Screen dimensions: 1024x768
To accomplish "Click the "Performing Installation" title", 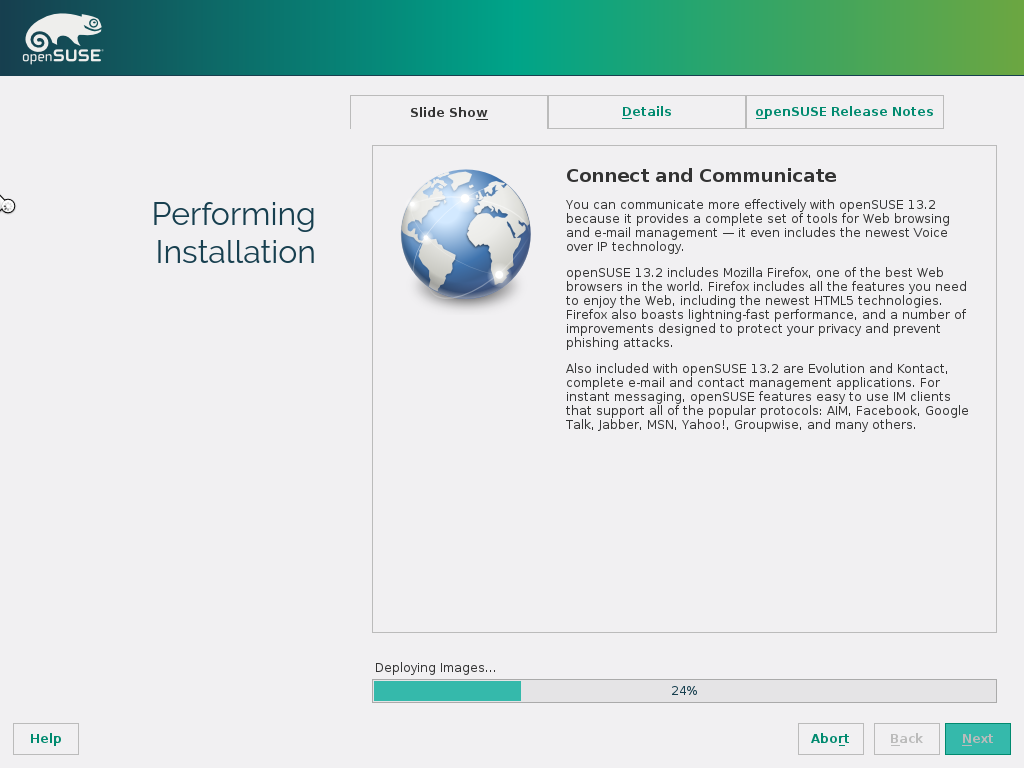I will coord(234,233).
